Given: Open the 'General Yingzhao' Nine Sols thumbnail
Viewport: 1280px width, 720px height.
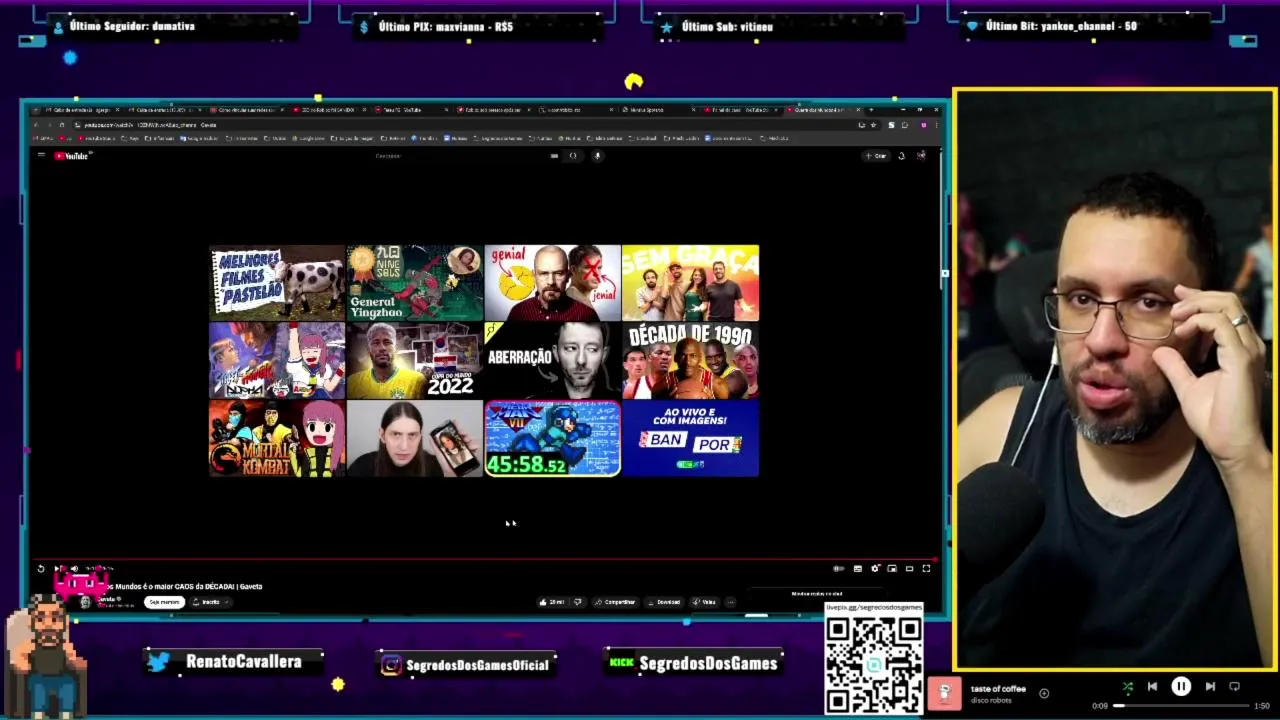Looking at the screenshot, I should (x=415, y=283).
